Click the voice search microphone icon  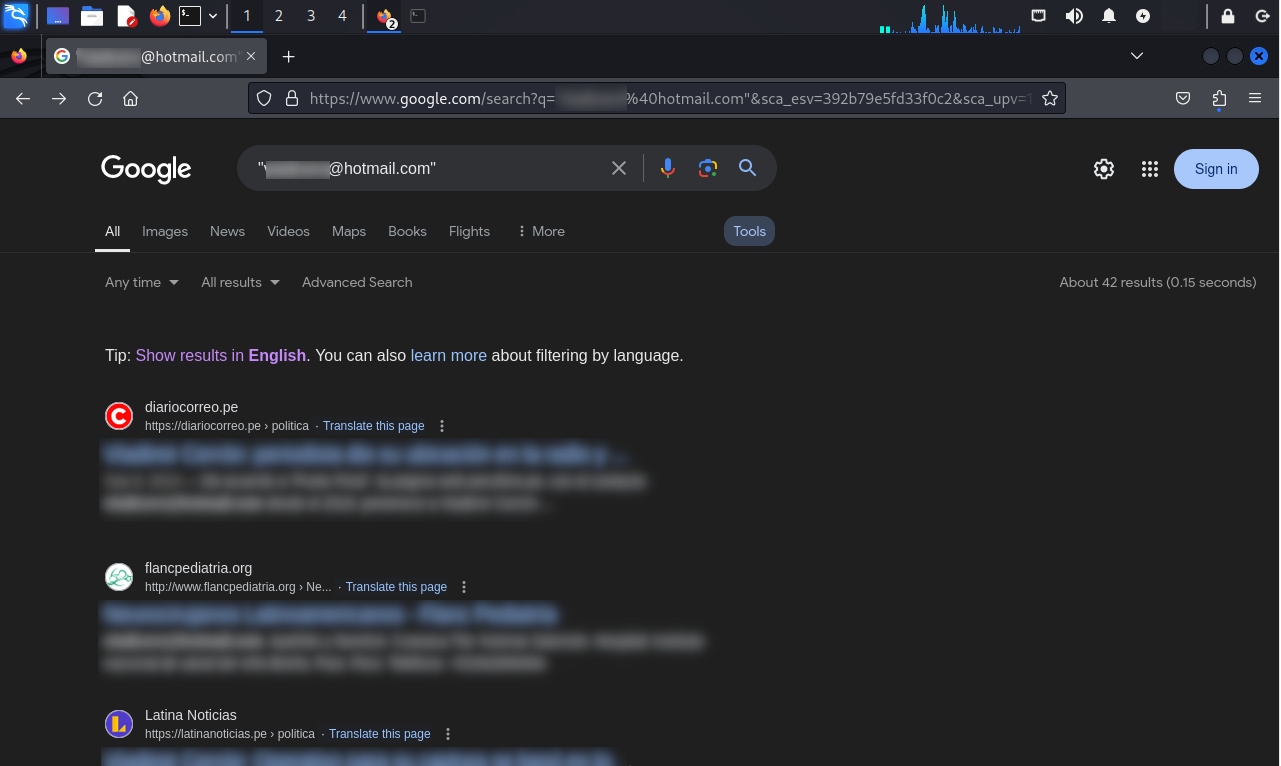[x=668, y=168]
